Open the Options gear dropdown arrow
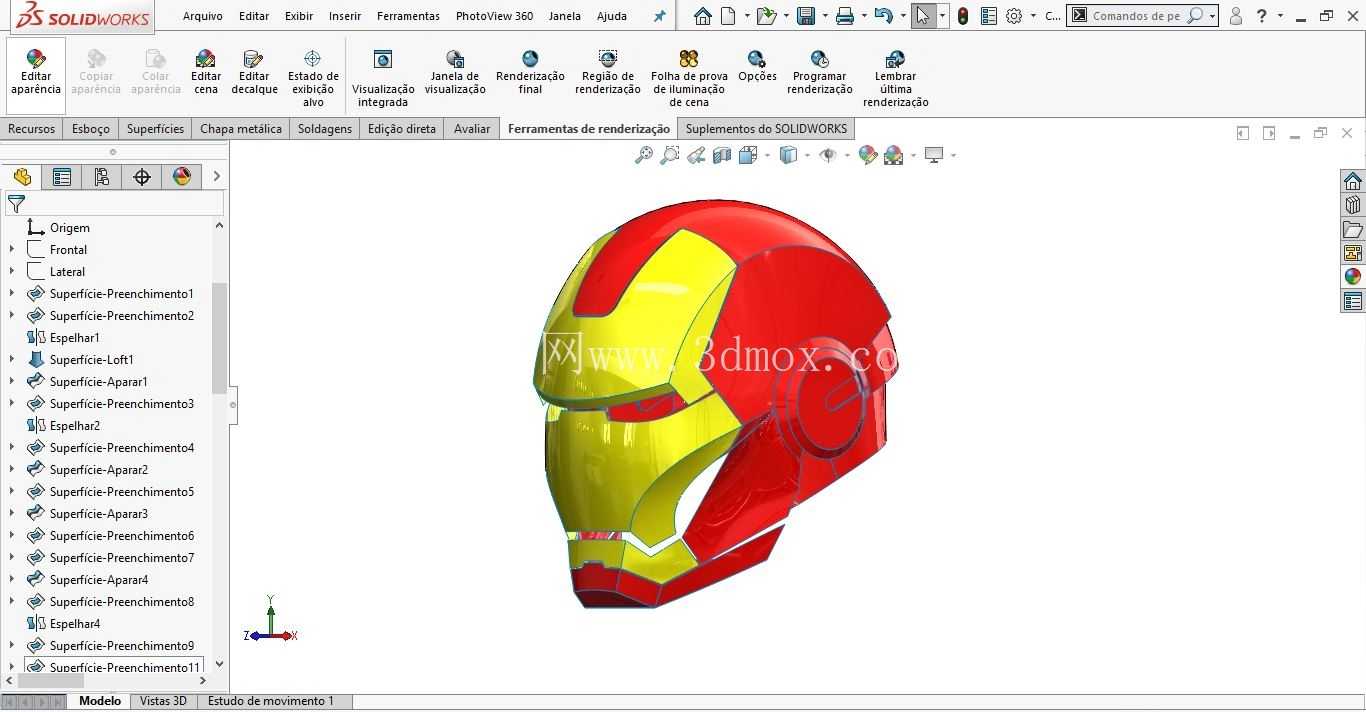 [x=1032, y=16]
